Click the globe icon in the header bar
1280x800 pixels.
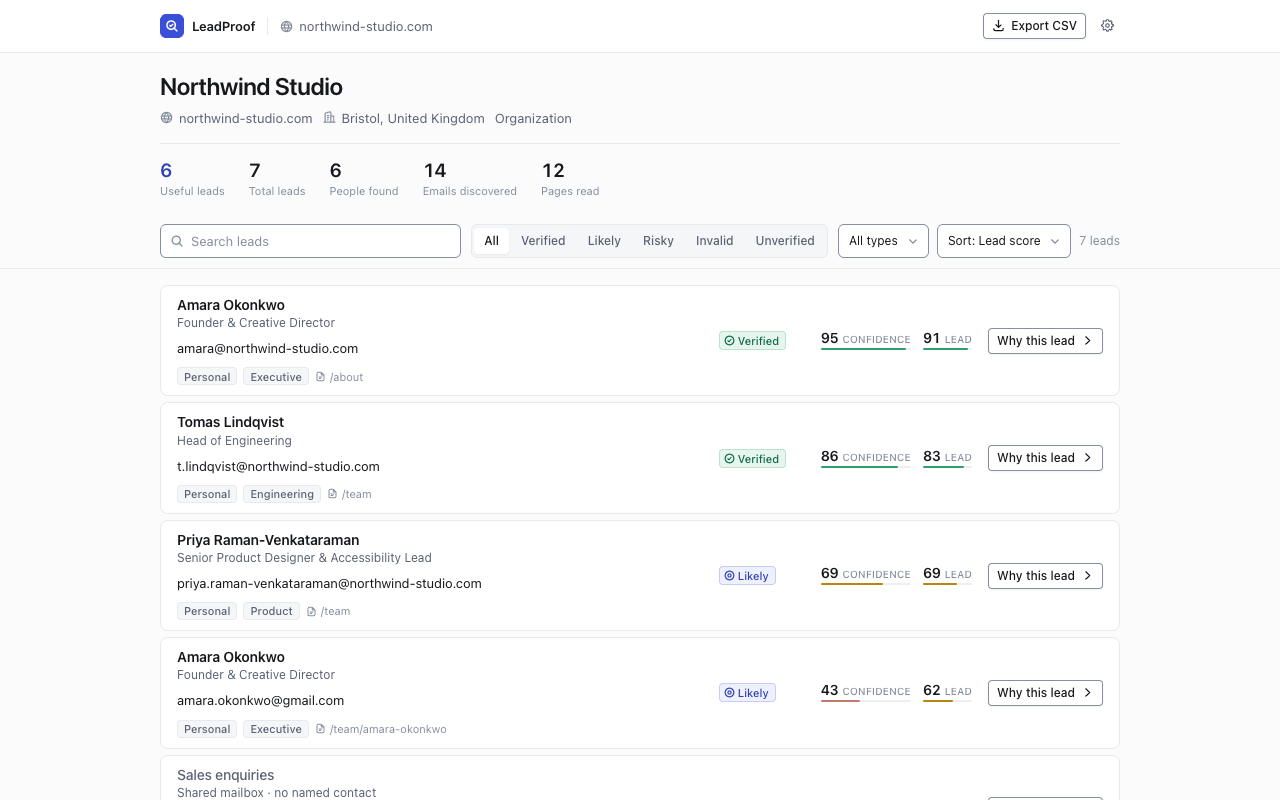point(287,27)
